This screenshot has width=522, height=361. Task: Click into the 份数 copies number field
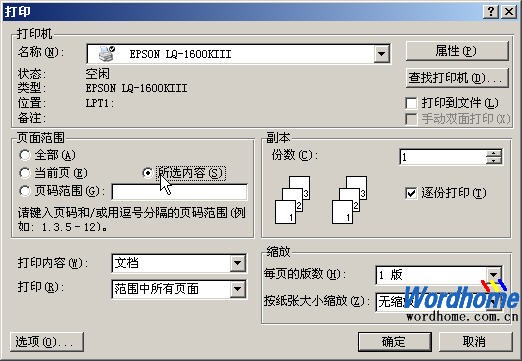(443, 157)
